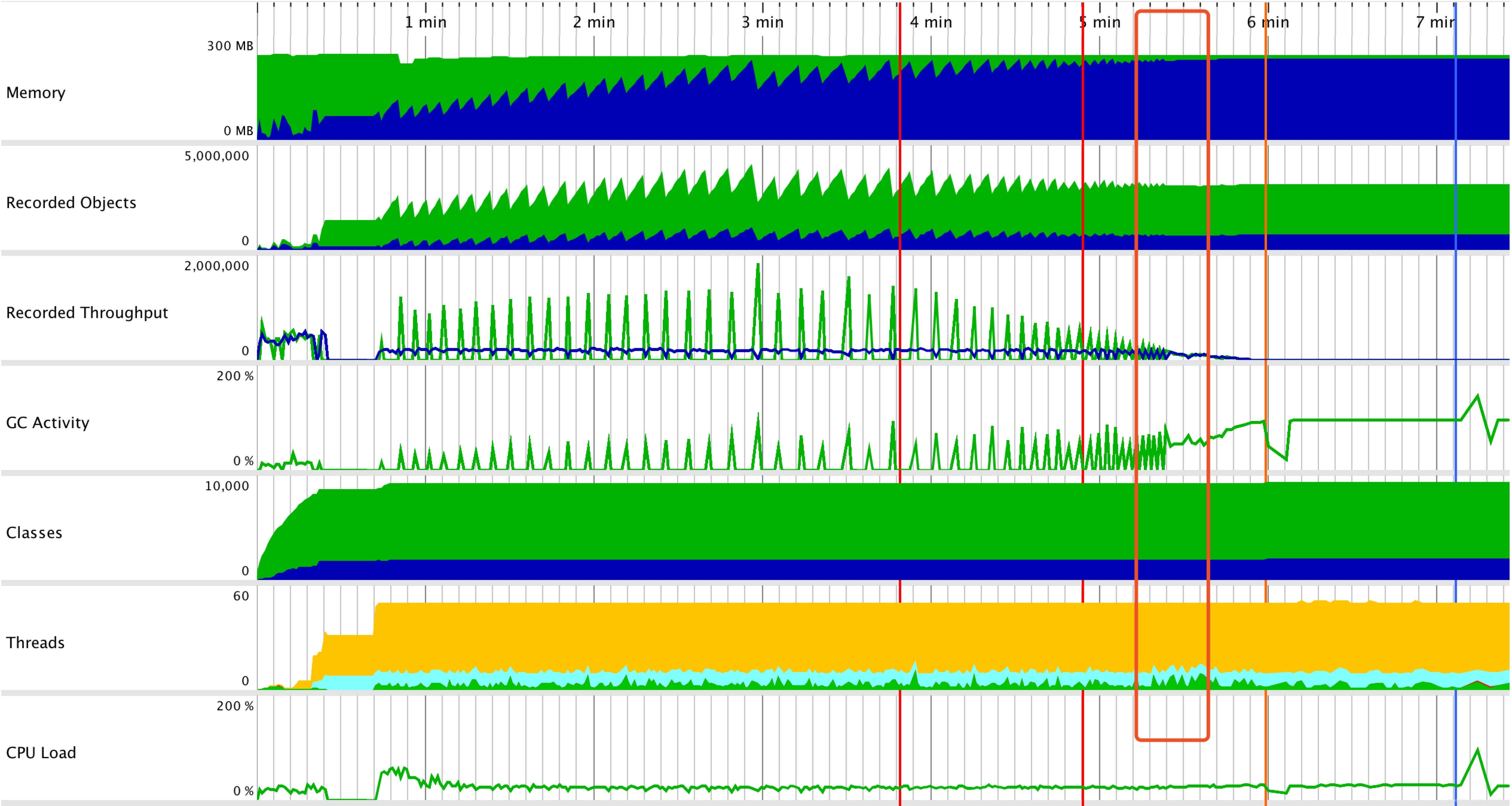Select the Threads row label
Screen dimensions: 1512x806
(35, 642)
